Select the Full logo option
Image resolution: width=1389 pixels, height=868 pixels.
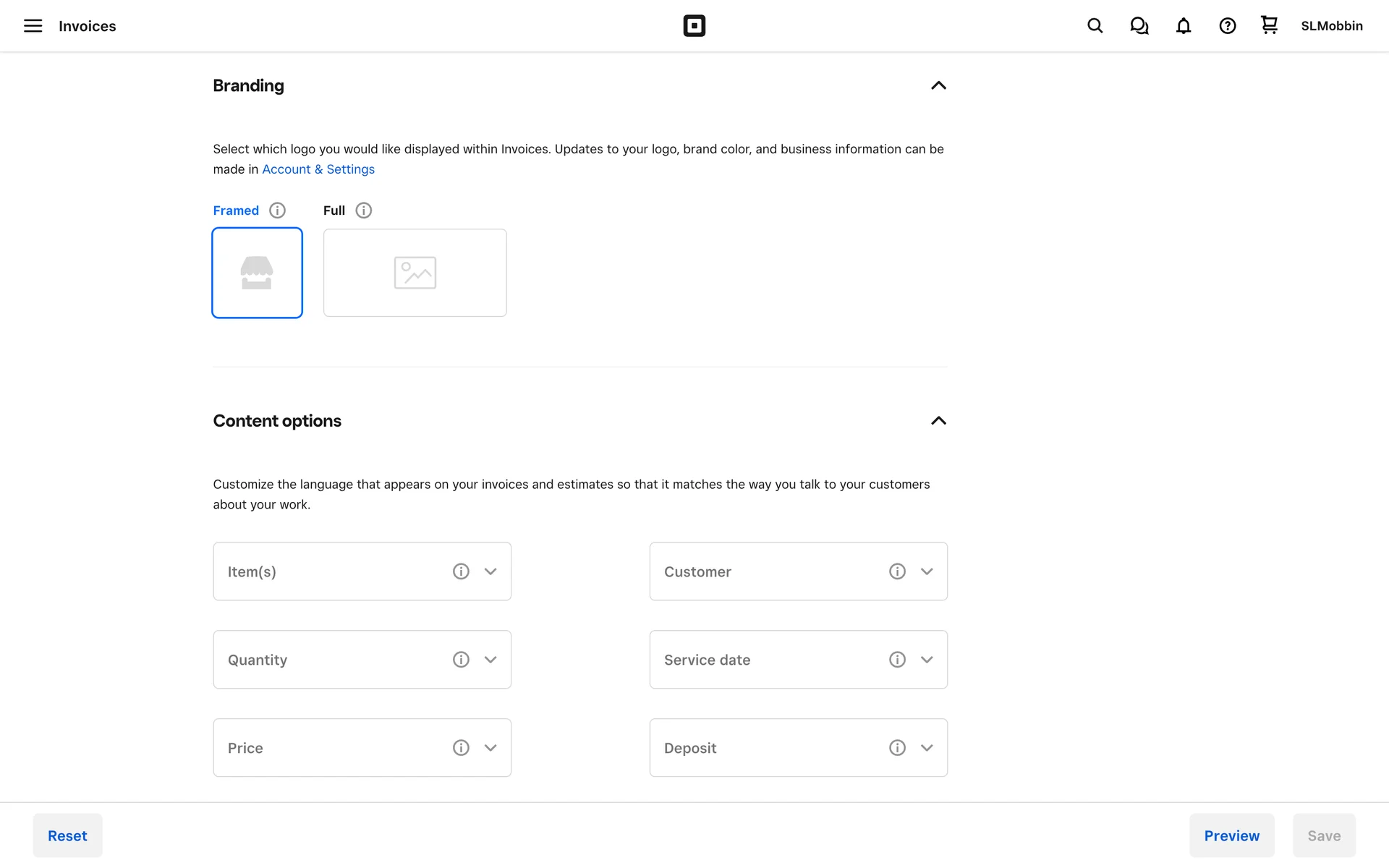[415, 273]
